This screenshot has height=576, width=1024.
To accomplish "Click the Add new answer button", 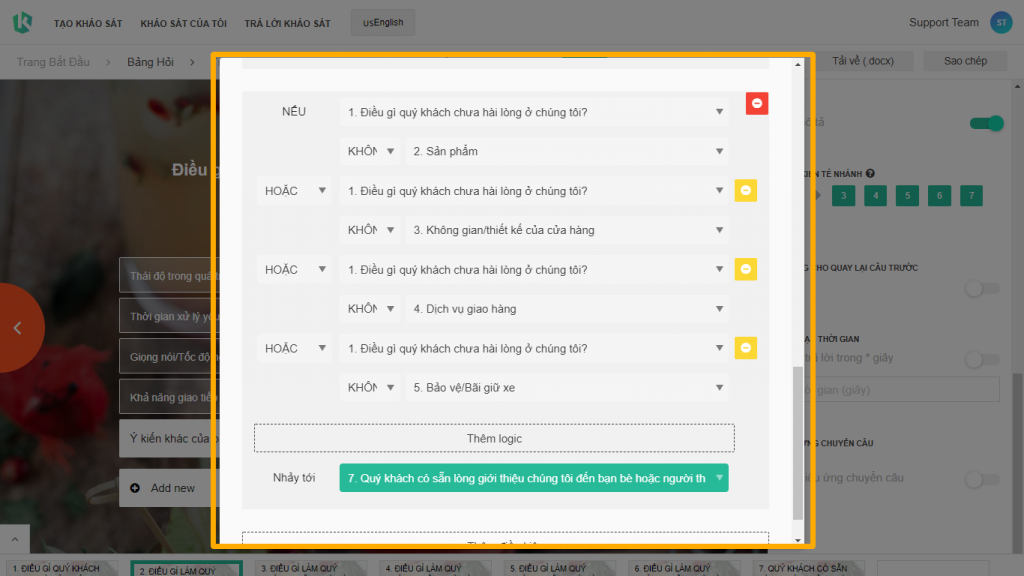I will point(169,488).
